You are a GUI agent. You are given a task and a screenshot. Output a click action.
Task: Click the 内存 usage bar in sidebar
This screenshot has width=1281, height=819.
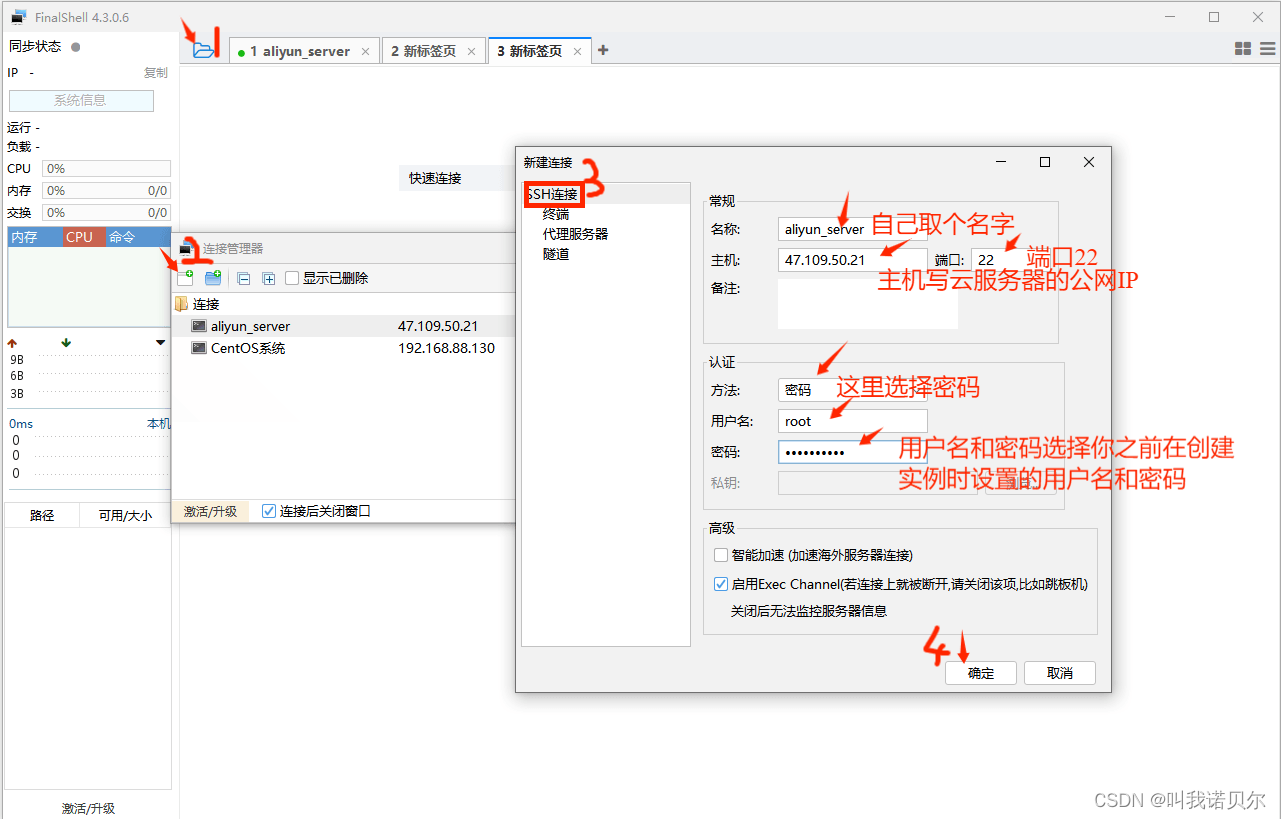point(106,190)
